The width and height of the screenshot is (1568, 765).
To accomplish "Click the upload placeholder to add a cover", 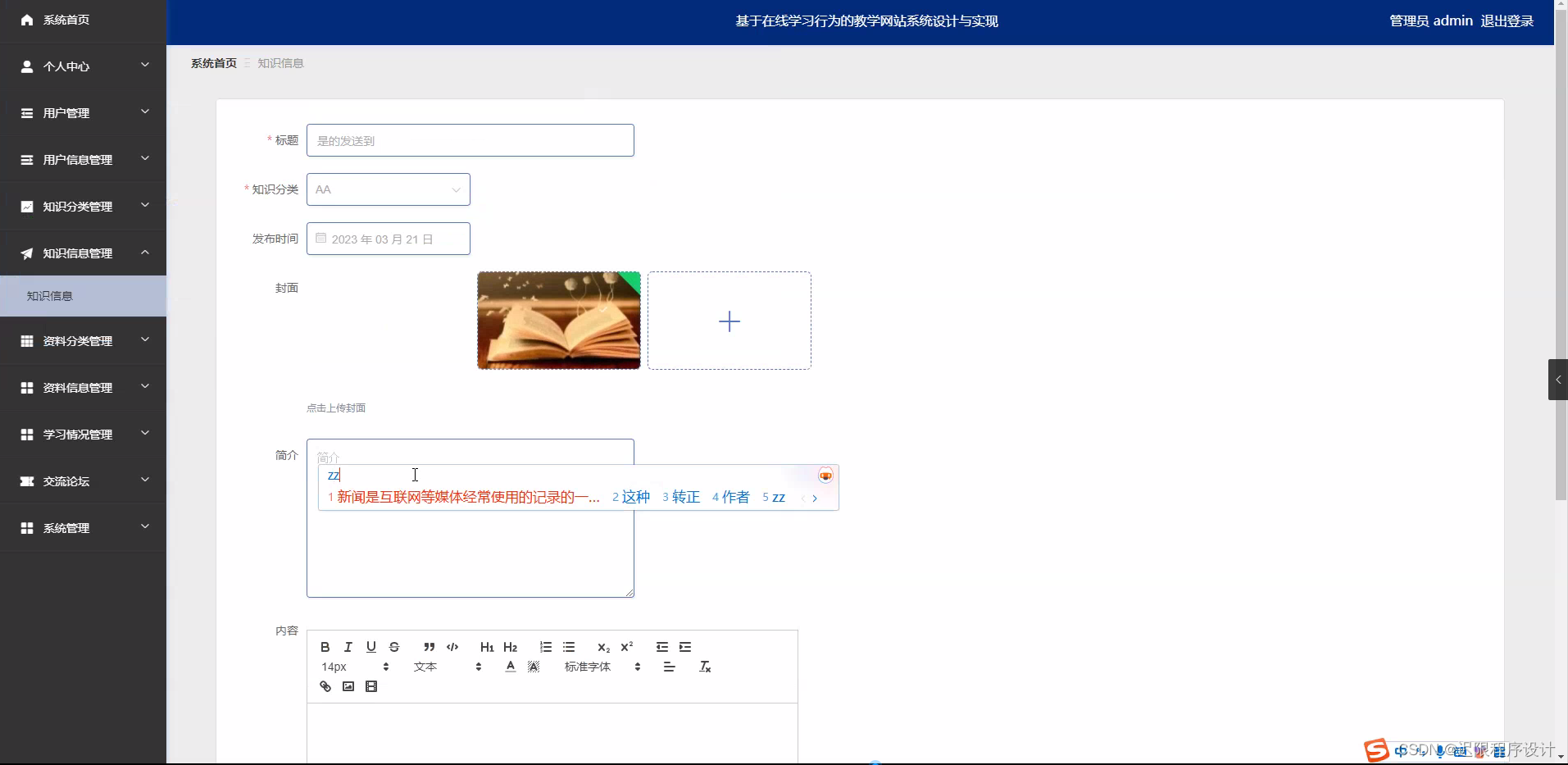I will (x=729, y=321).
